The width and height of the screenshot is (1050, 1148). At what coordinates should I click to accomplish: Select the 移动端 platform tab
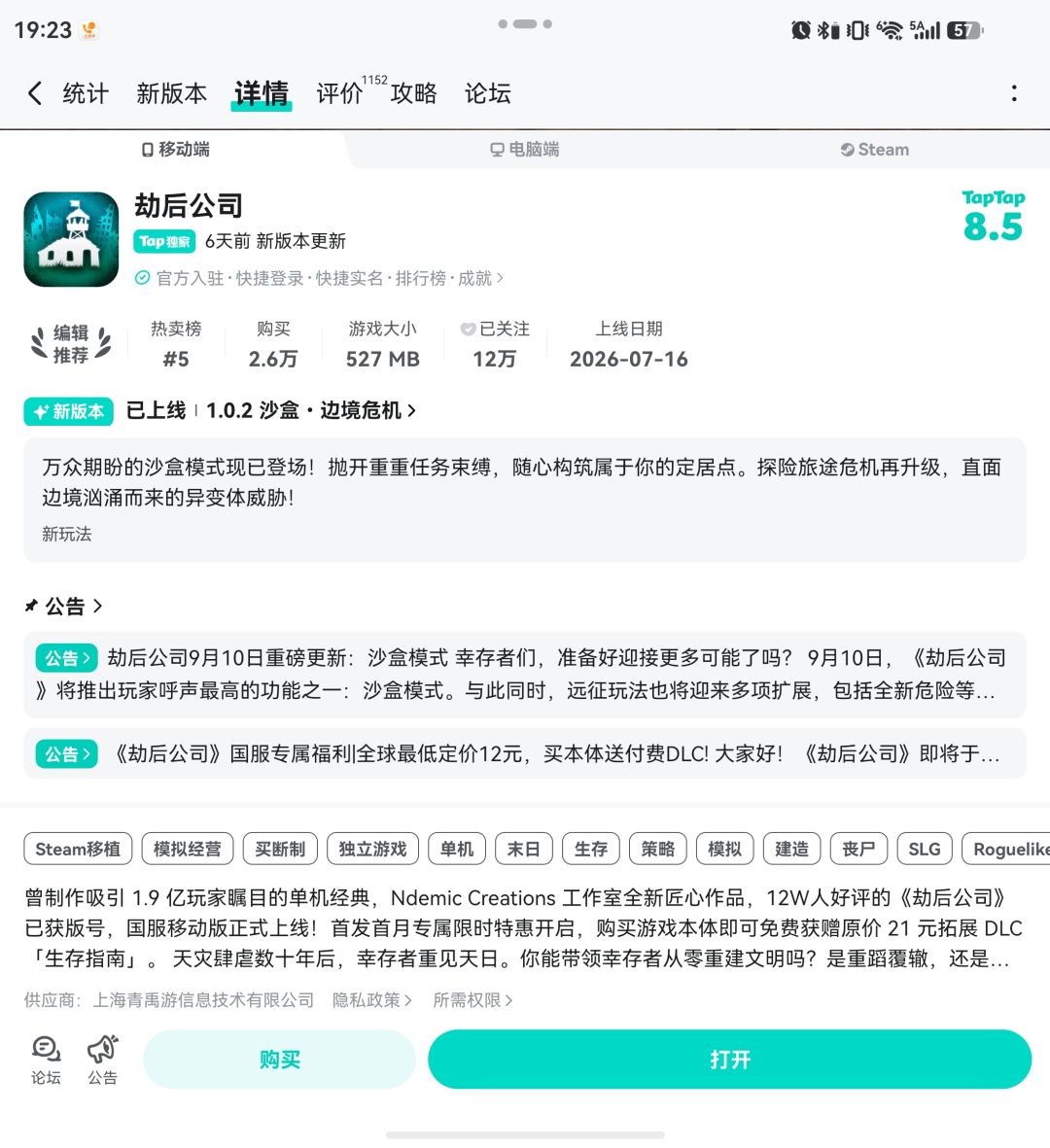pos(175,150)
